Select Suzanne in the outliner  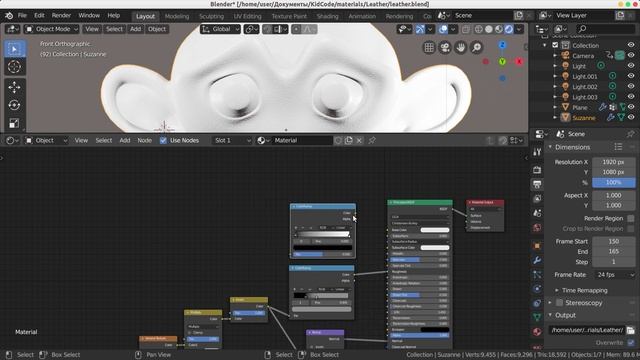[584, 118]
